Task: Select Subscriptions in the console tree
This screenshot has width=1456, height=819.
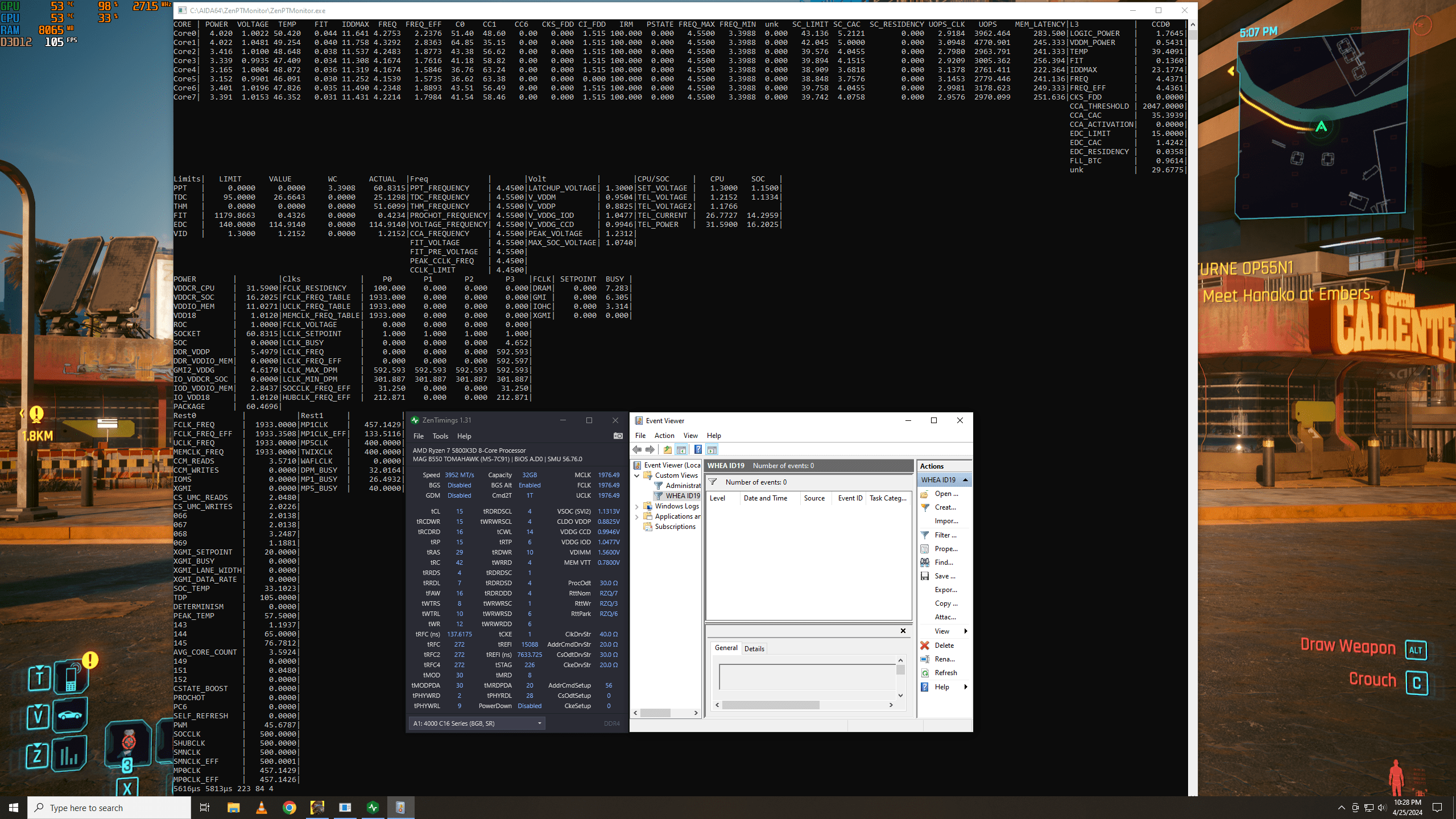Action: click(x=675, y=527)
